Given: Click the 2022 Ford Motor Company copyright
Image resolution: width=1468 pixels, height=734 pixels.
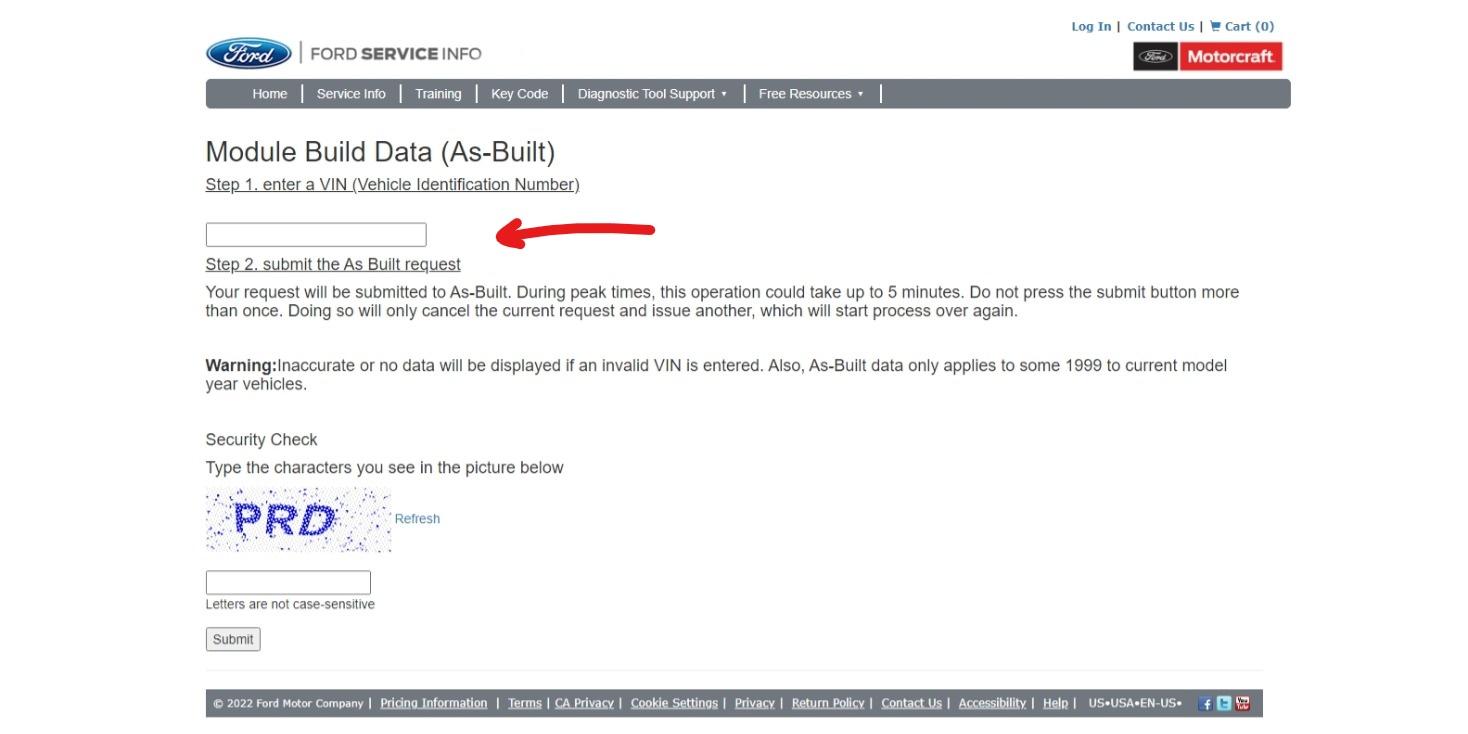Looking at the screenshot, I should point(288,703).
